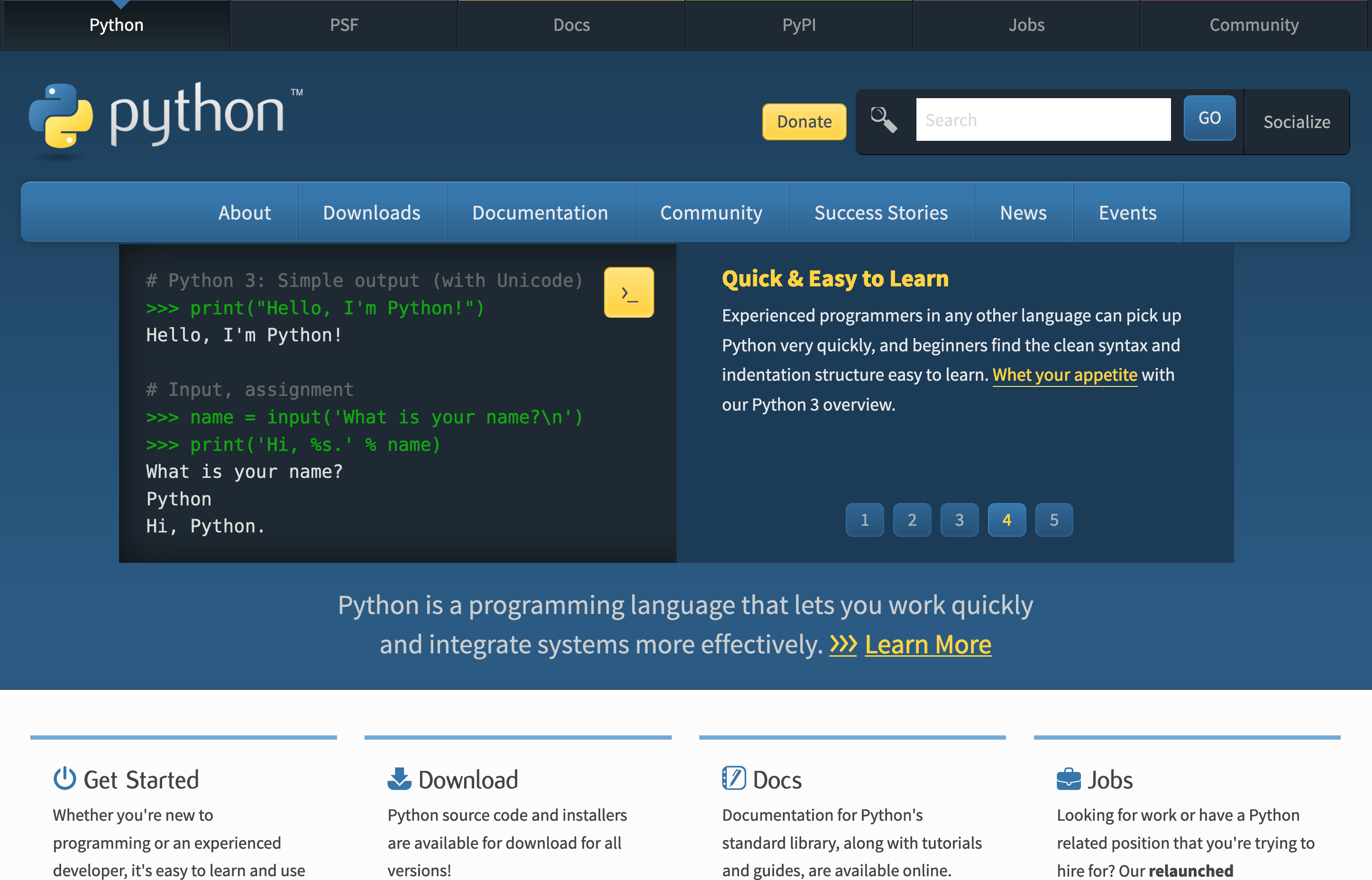
Task: Switch to slide 1 in carousel
Action: (x=864, y=520)
